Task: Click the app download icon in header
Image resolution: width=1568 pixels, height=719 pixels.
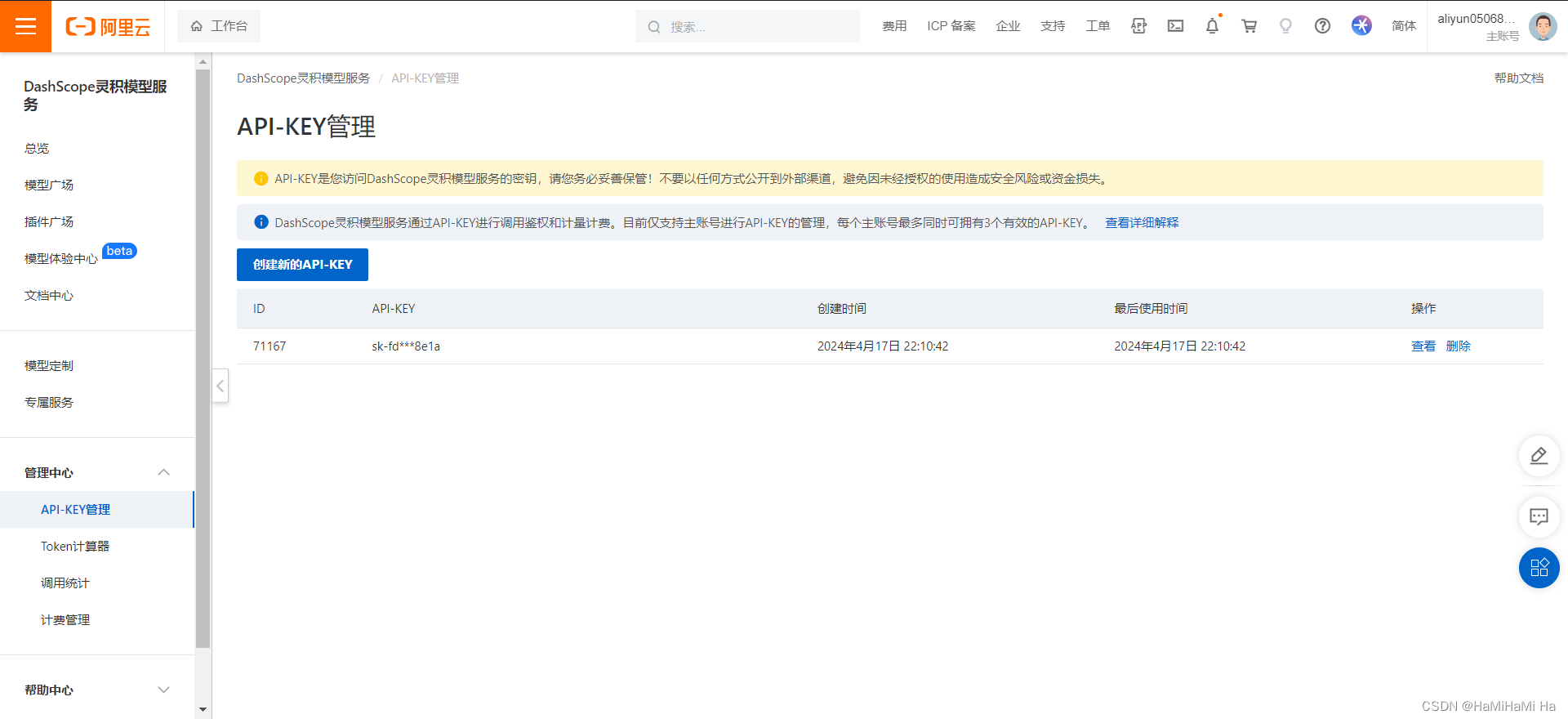Action: [1139, 26]
